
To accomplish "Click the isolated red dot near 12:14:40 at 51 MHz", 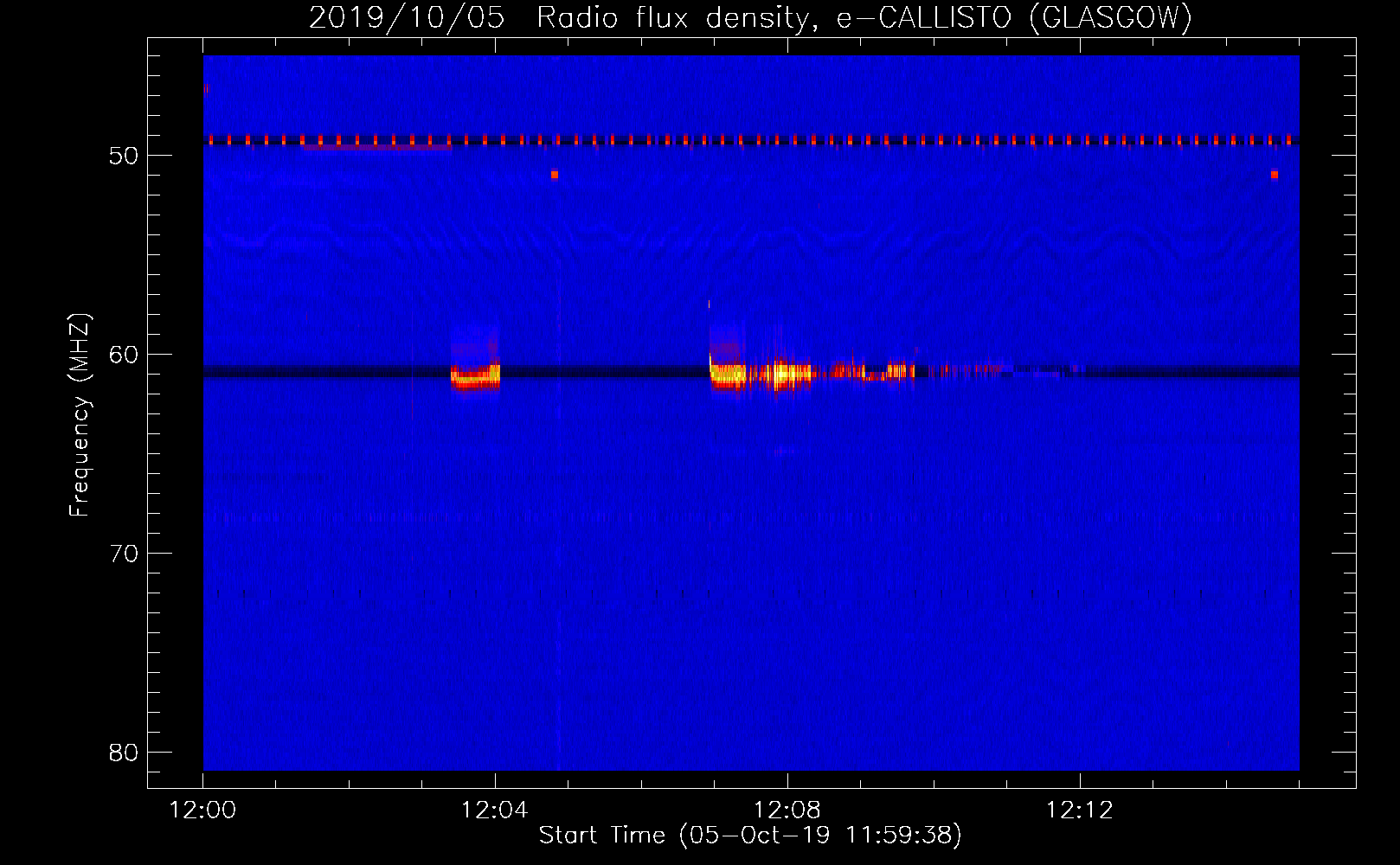I will click(x=1275, y=175).
